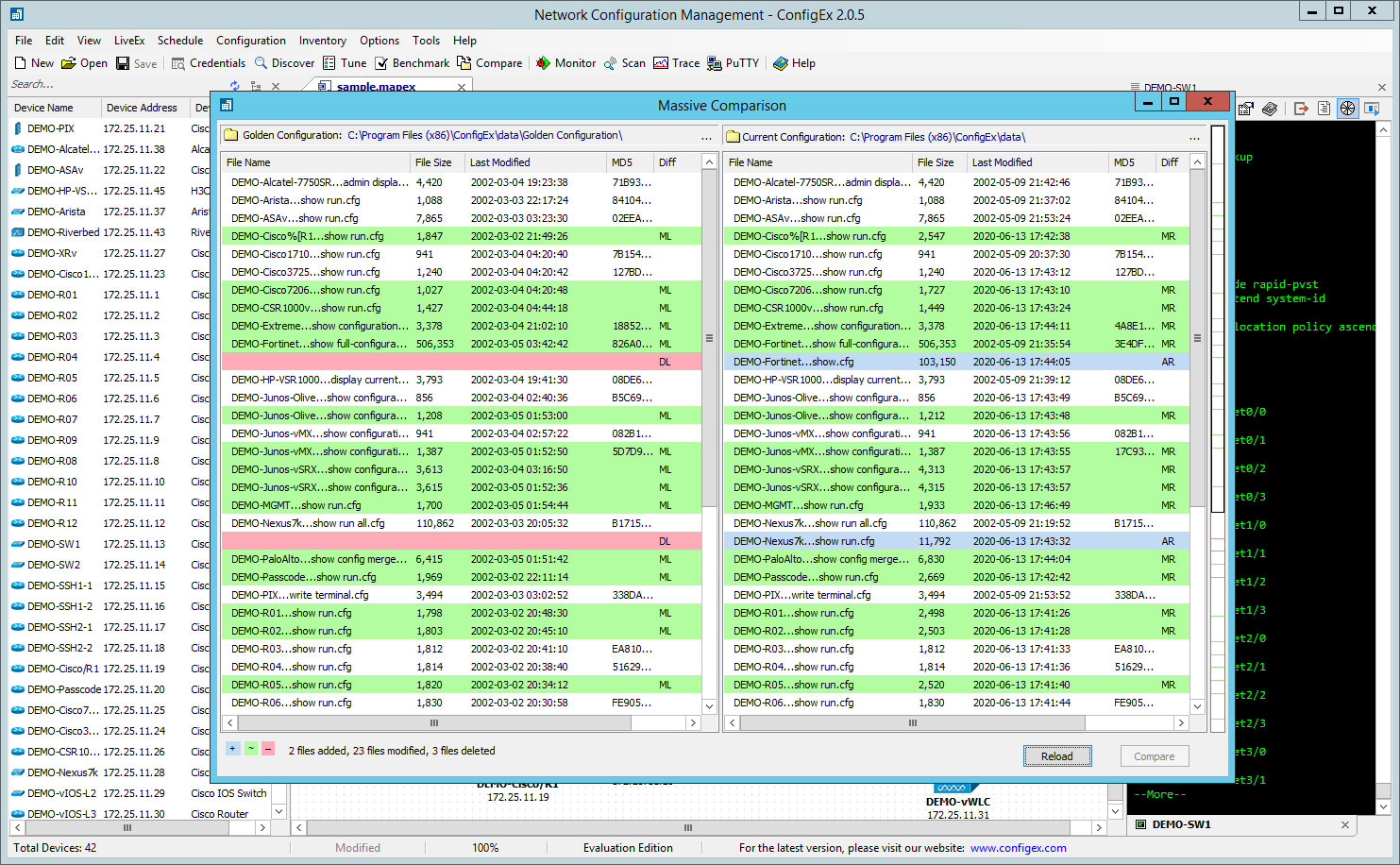Clear search with the X icon
This screenshot has width=1400, height=865.
pyautogui.click(x=276, y=87)
